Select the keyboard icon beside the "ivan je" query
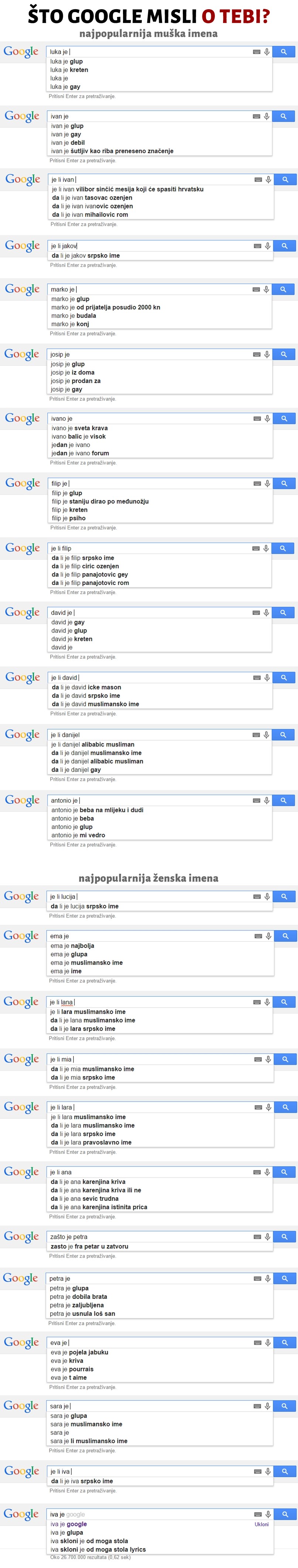 click(257, 116)
